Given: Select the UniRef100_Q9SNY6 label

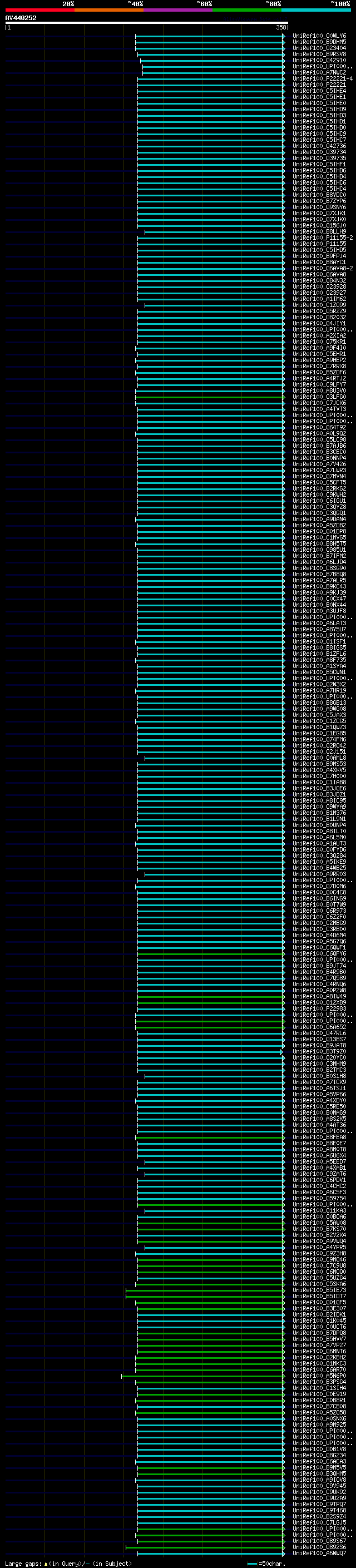Looking at the screenshot, I should pyautogui.click(x=319, y=207).
